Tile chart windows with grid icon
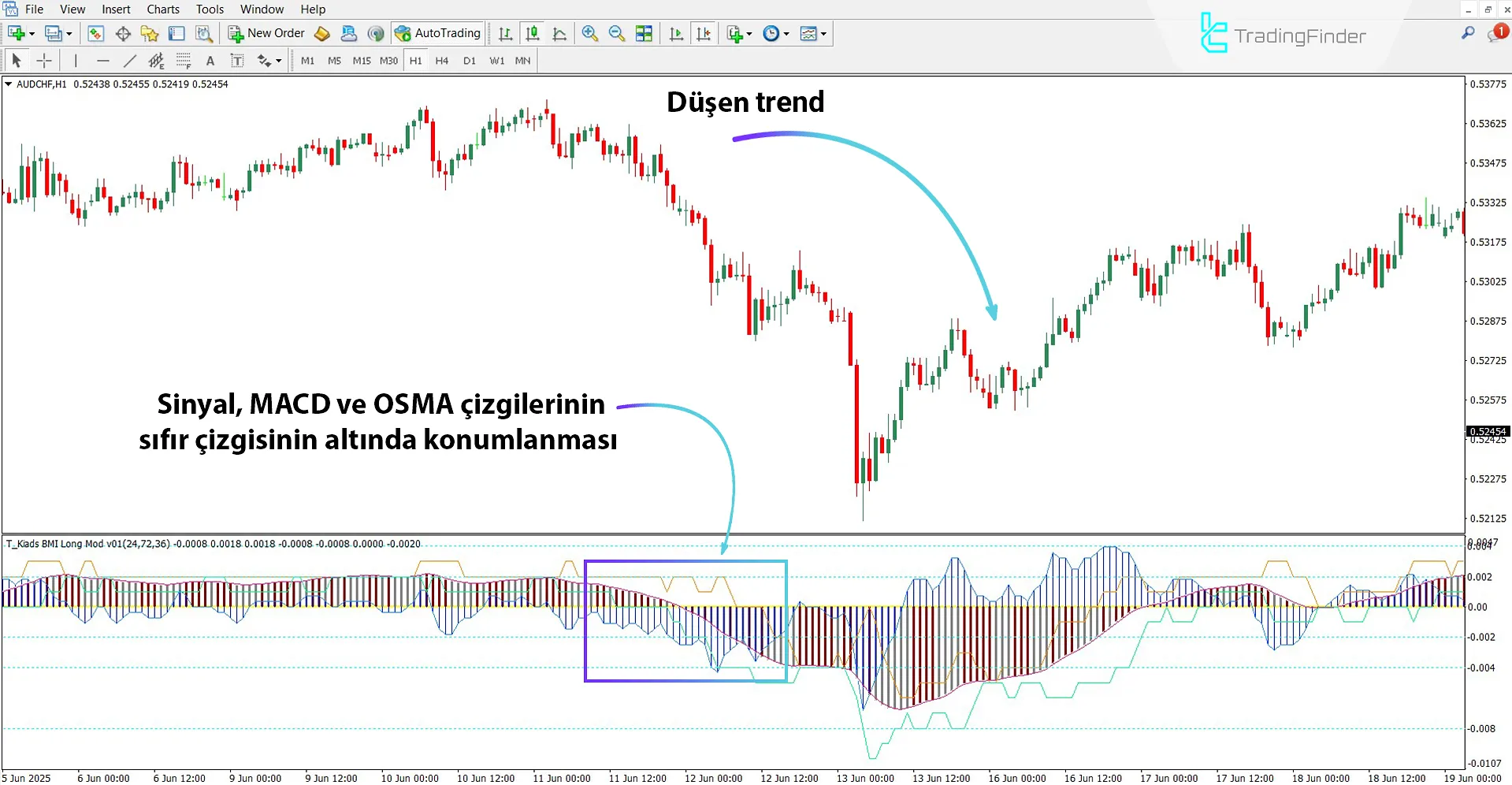This screenshot has height=785, width=1512. click(644, 33)
